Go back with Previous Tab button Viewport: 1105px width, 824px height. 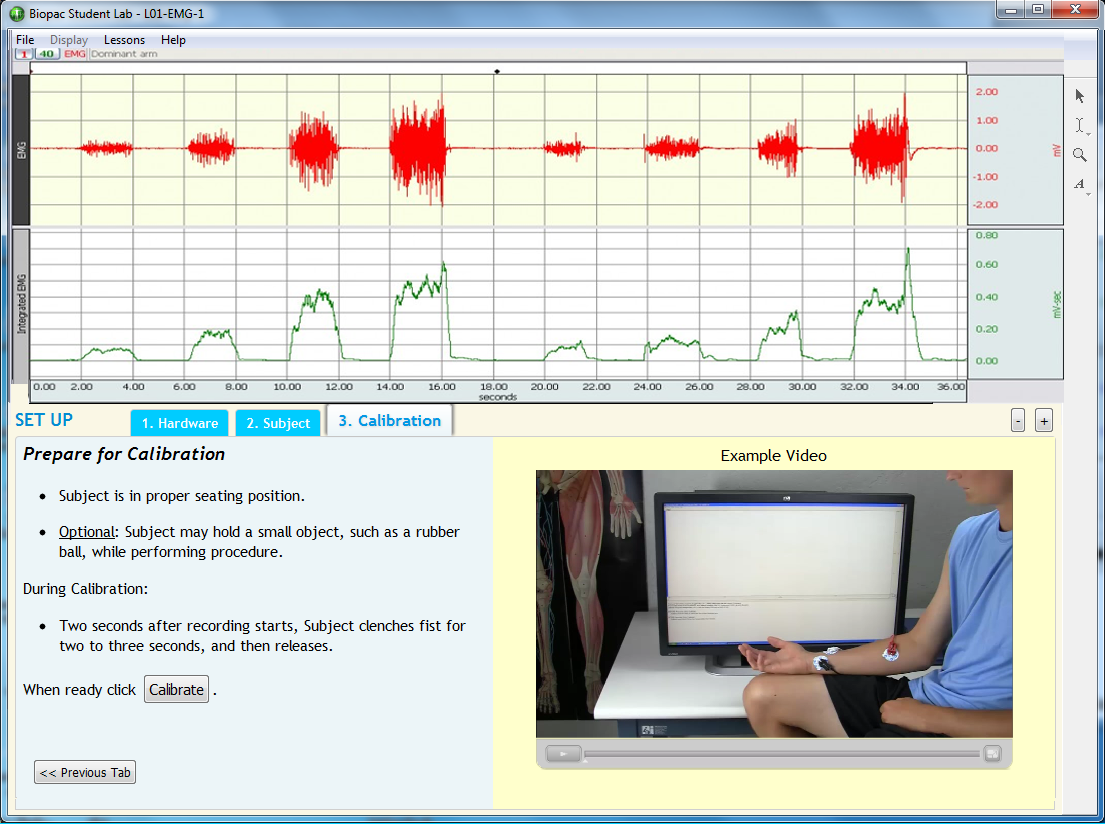tap(85, 773)
